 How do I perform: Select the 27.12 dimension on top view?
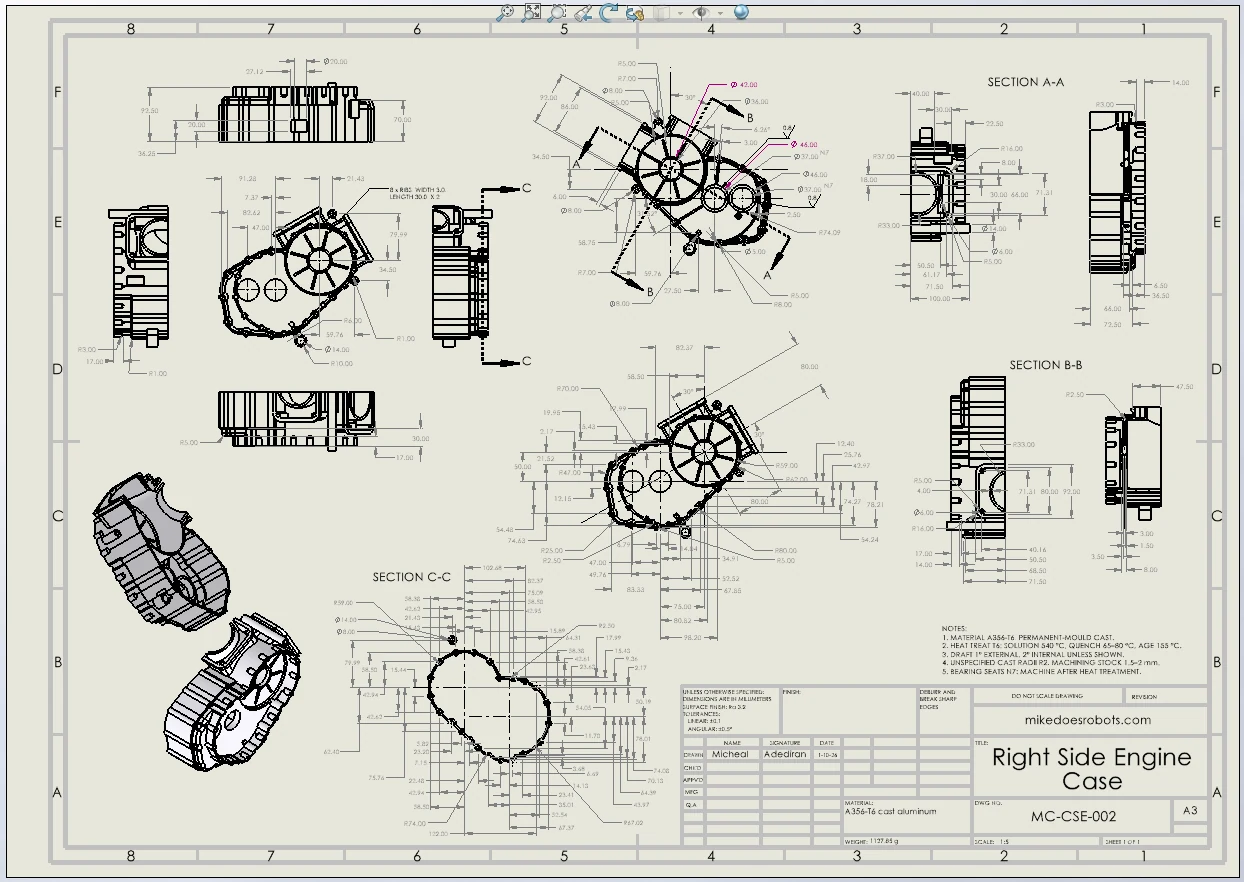(x=254, y=72)
